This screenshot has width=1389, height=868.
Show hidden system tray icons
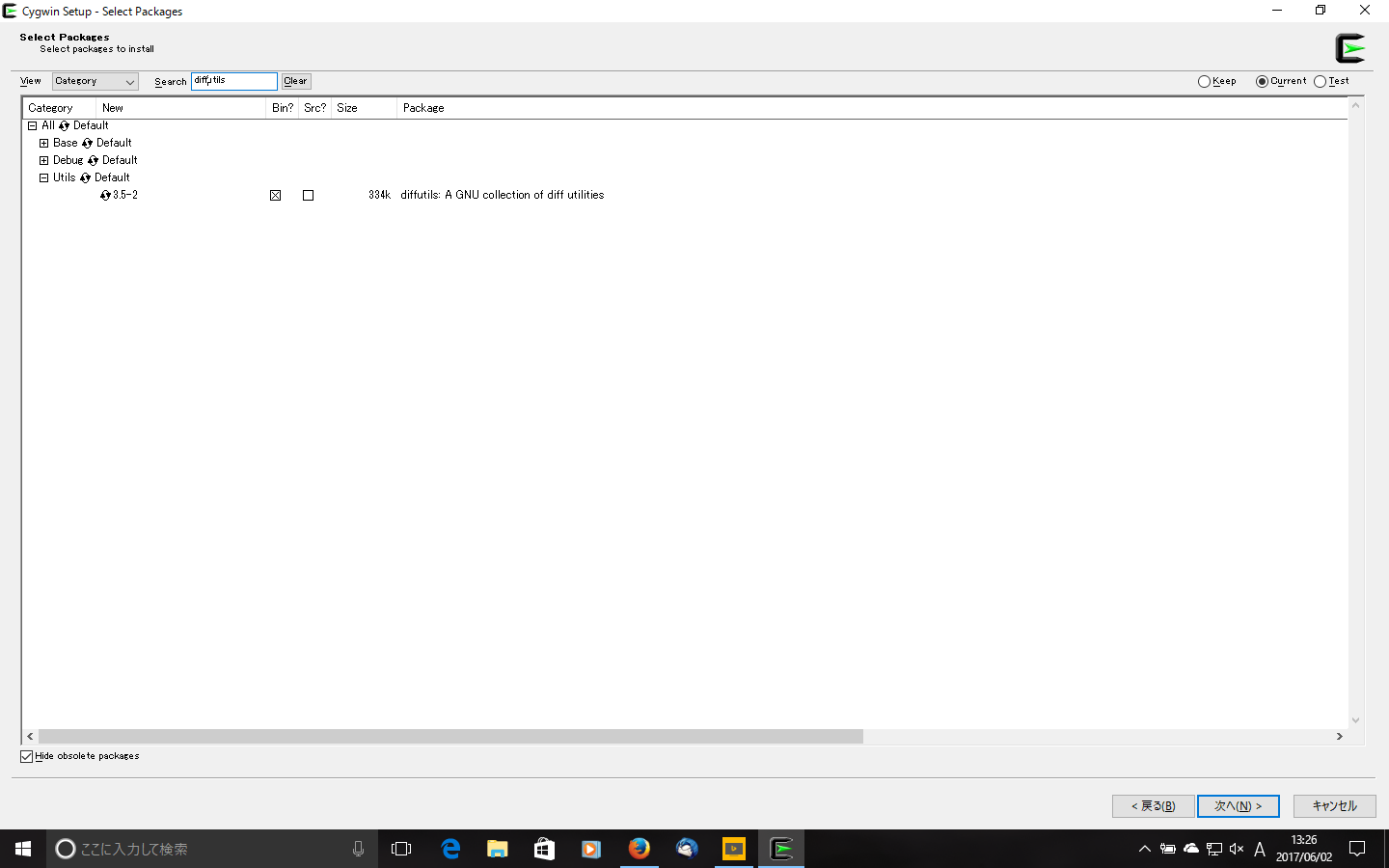click(1145, 849)
